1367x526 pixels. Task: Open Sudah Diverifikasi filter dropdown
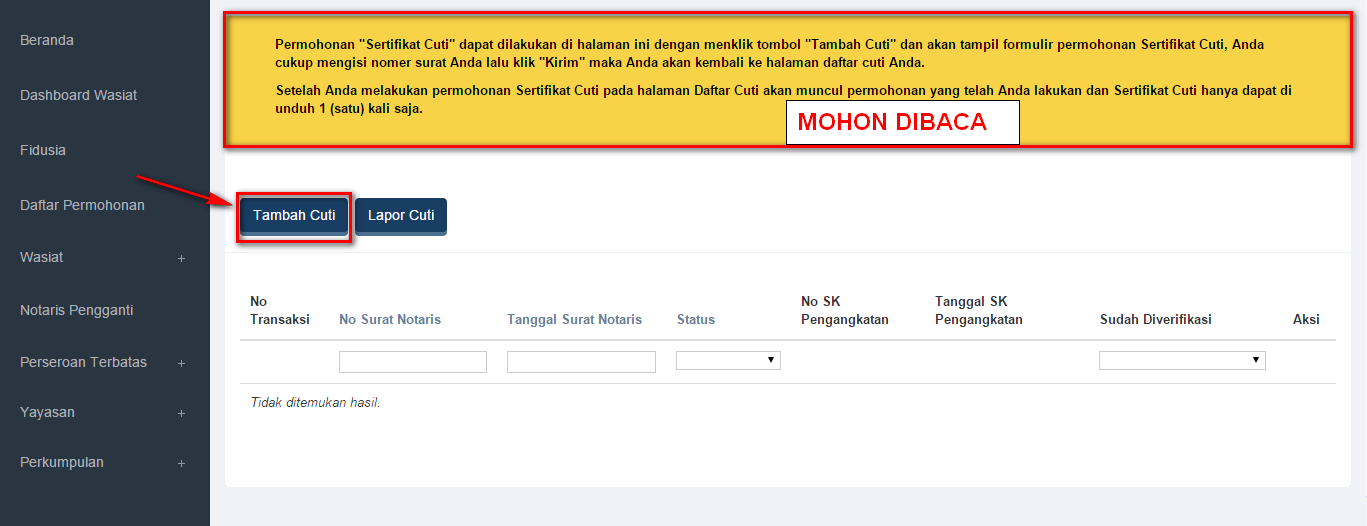[1181, 360]
